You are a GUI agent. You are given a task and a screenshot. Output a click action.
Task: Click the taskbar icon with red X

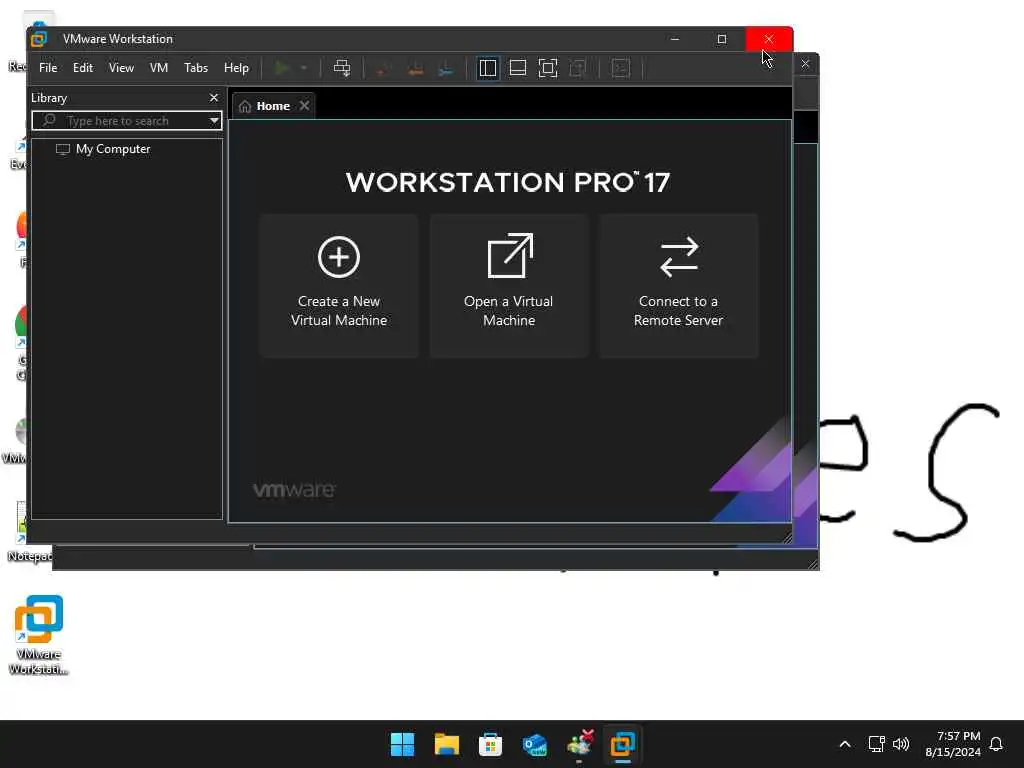point(579,744)
